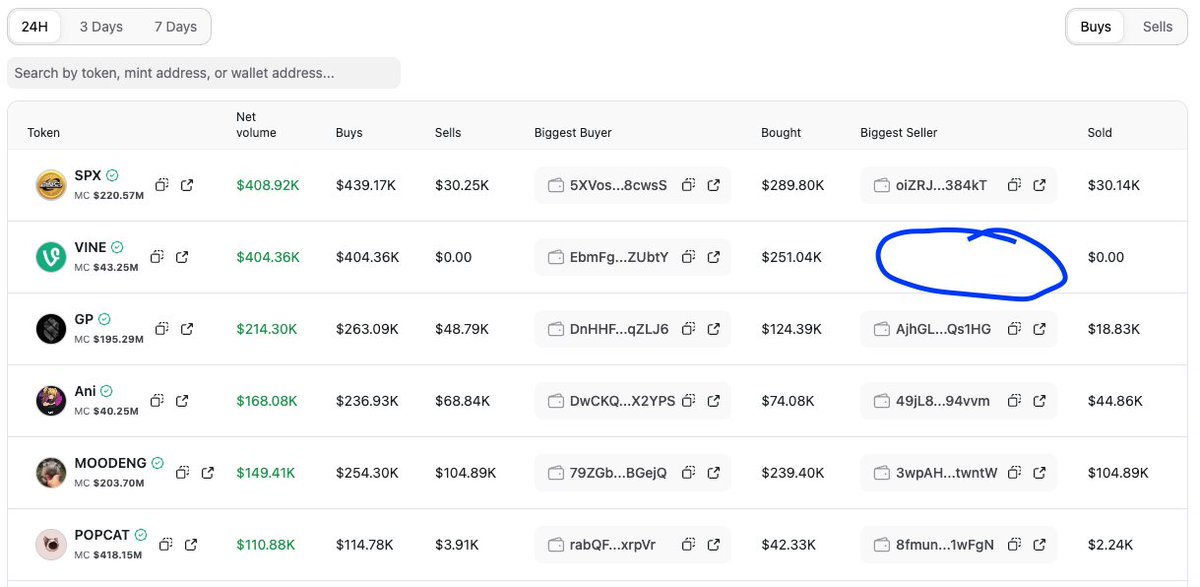Focus the token or wallet search field
Image resolution: width=1200 pixels, height=587 pixels.
(x=204, y=73)
